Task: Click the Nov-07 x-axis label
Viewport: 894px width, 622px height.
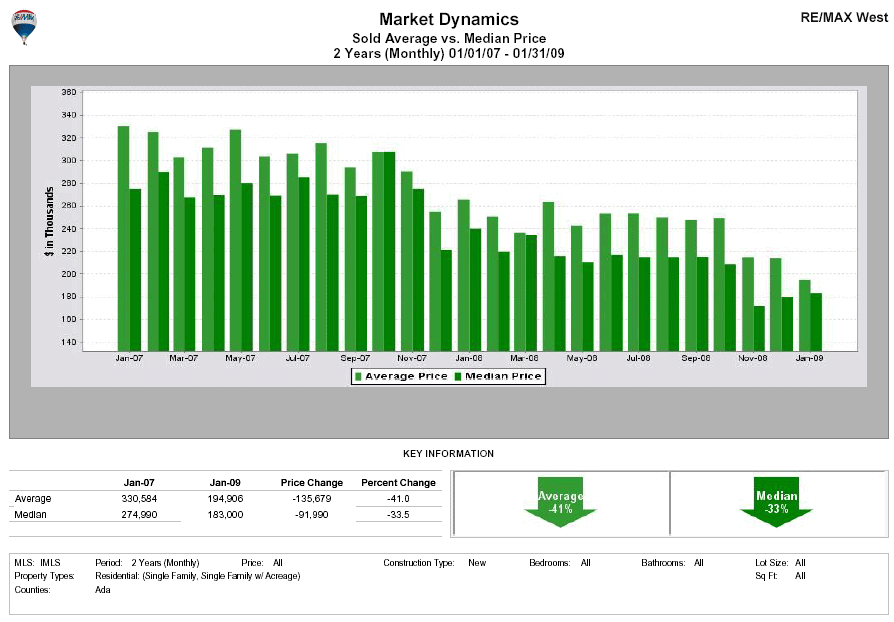Action: (412, 358)
